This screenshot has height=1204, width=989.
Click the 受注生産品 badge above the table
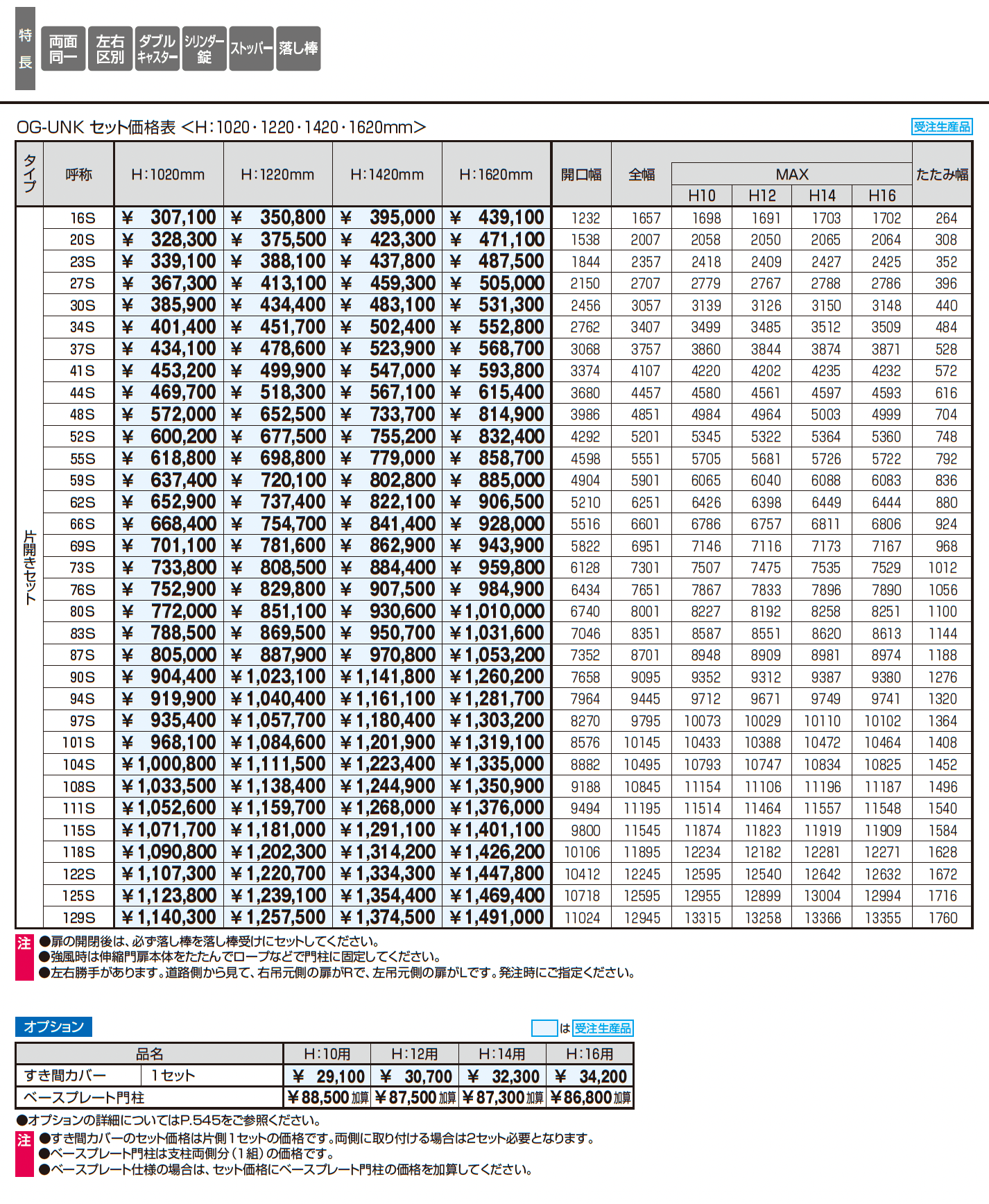tap(941, 126)
